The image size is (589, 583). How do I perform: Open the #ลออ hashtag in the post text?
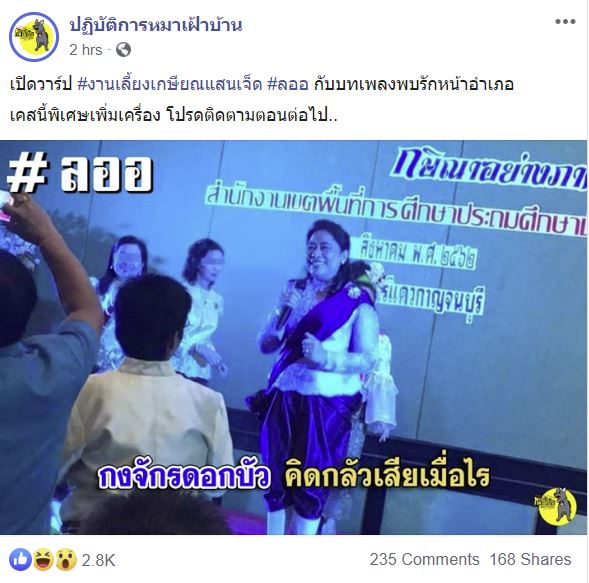point(288,85)
